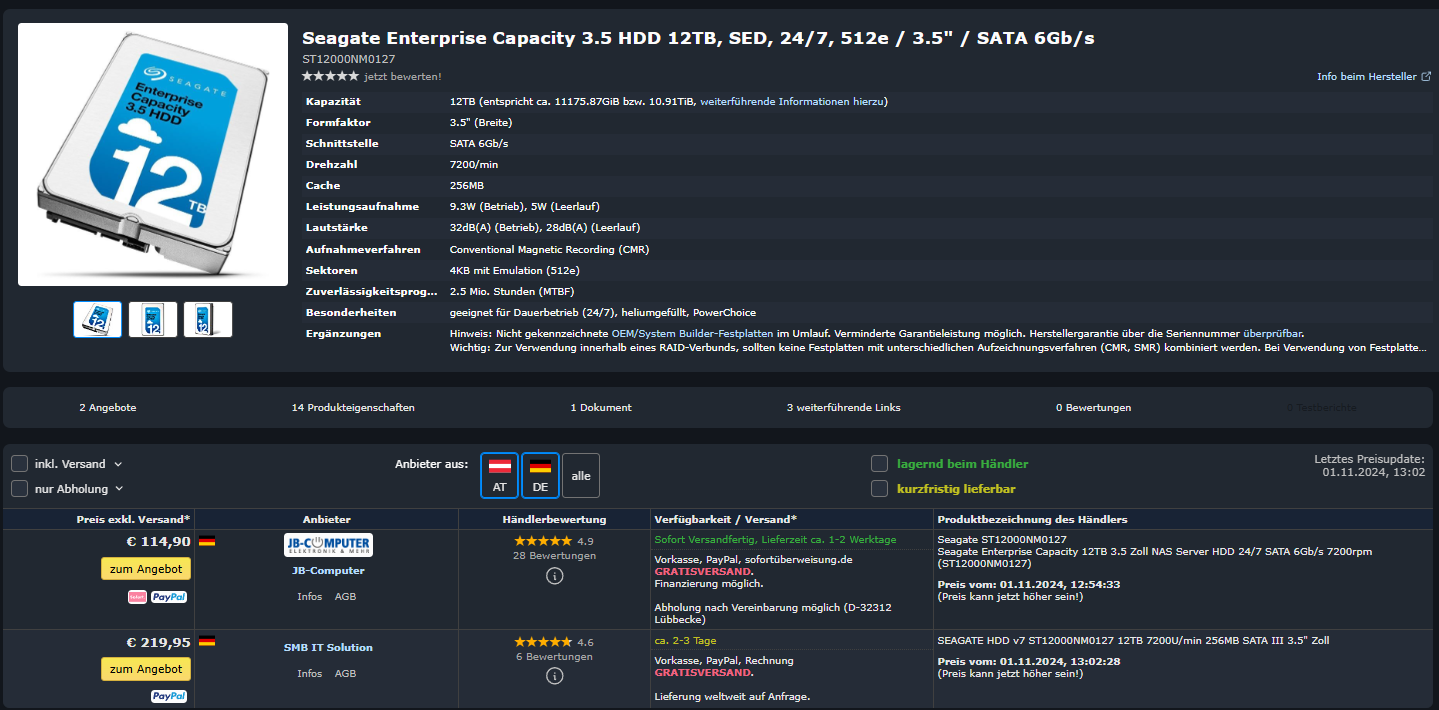Click the Conventional Magnetic Recording (CMR) value
1439x710 pixels.
(549, 249)
